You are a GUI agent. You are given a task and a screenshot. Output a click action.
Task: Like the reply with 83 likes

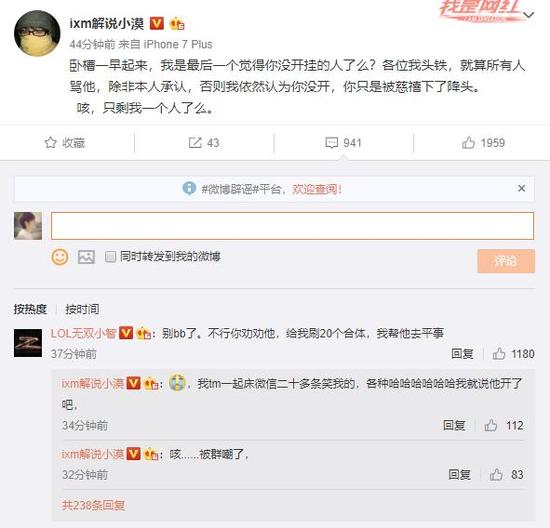tap(496, 474)
